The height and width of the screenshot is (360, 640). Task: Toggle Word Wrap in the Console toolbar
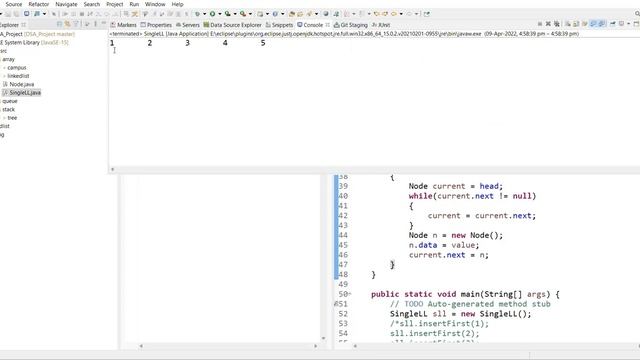click(x=585, y=24)
